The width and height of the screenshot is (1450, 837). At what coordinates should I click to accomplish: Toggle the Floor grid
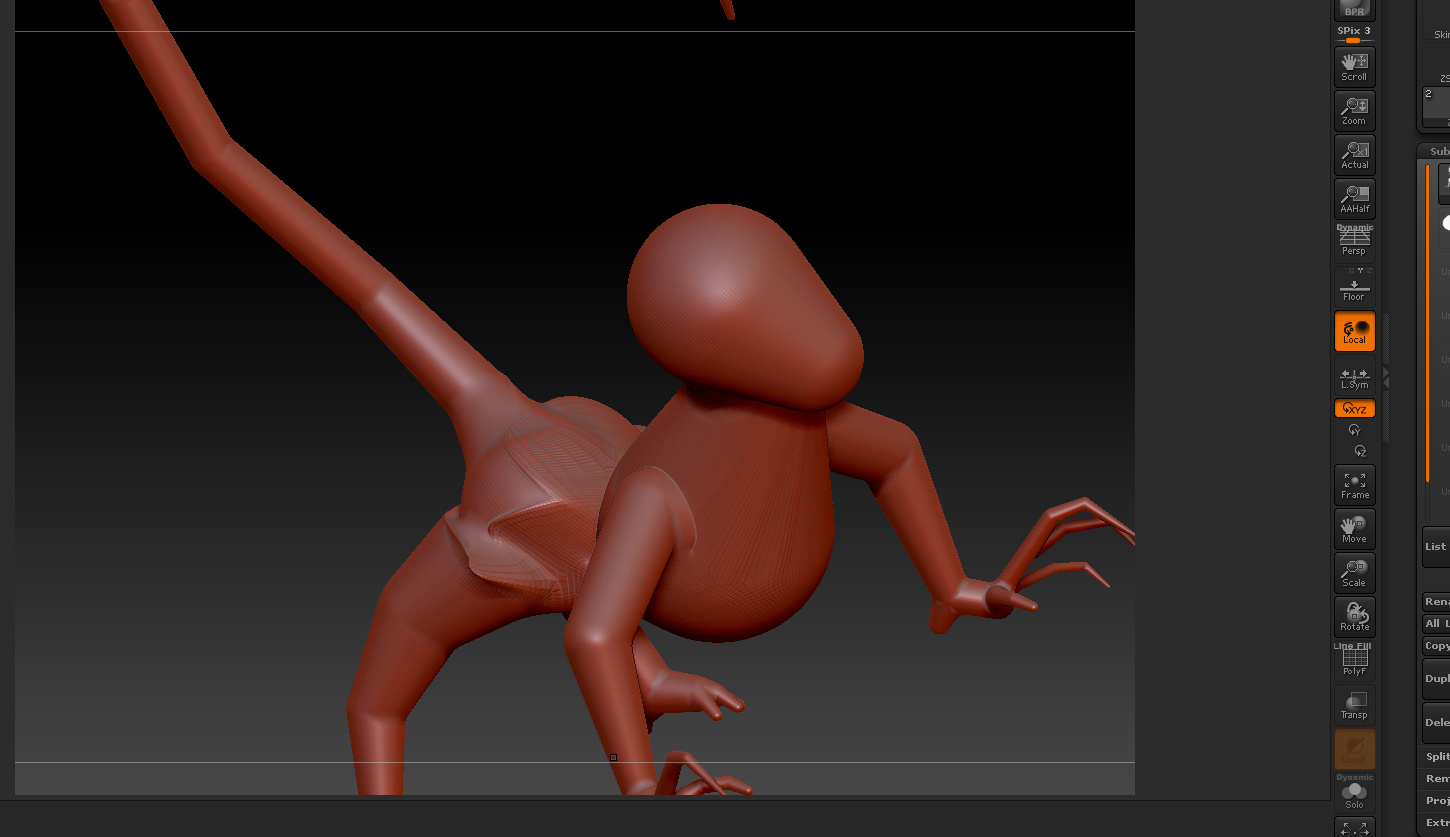point(1355,287)
